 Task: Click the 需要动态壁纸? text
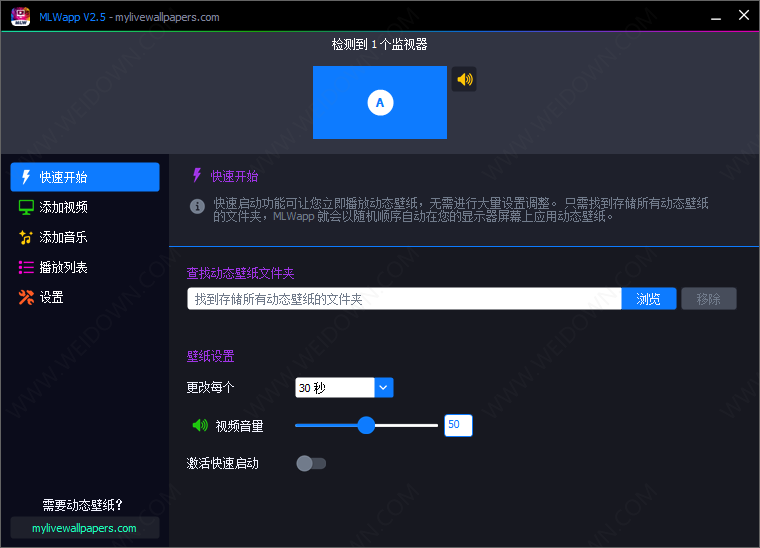point(83,505)
